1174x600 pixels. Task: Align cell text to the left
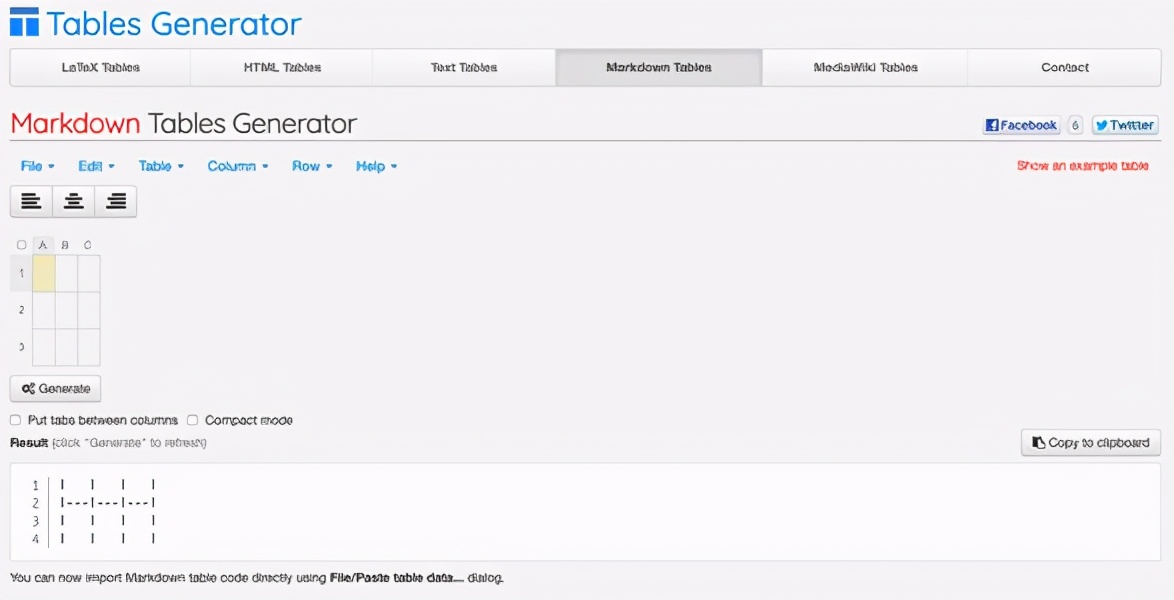coord(31,201)
